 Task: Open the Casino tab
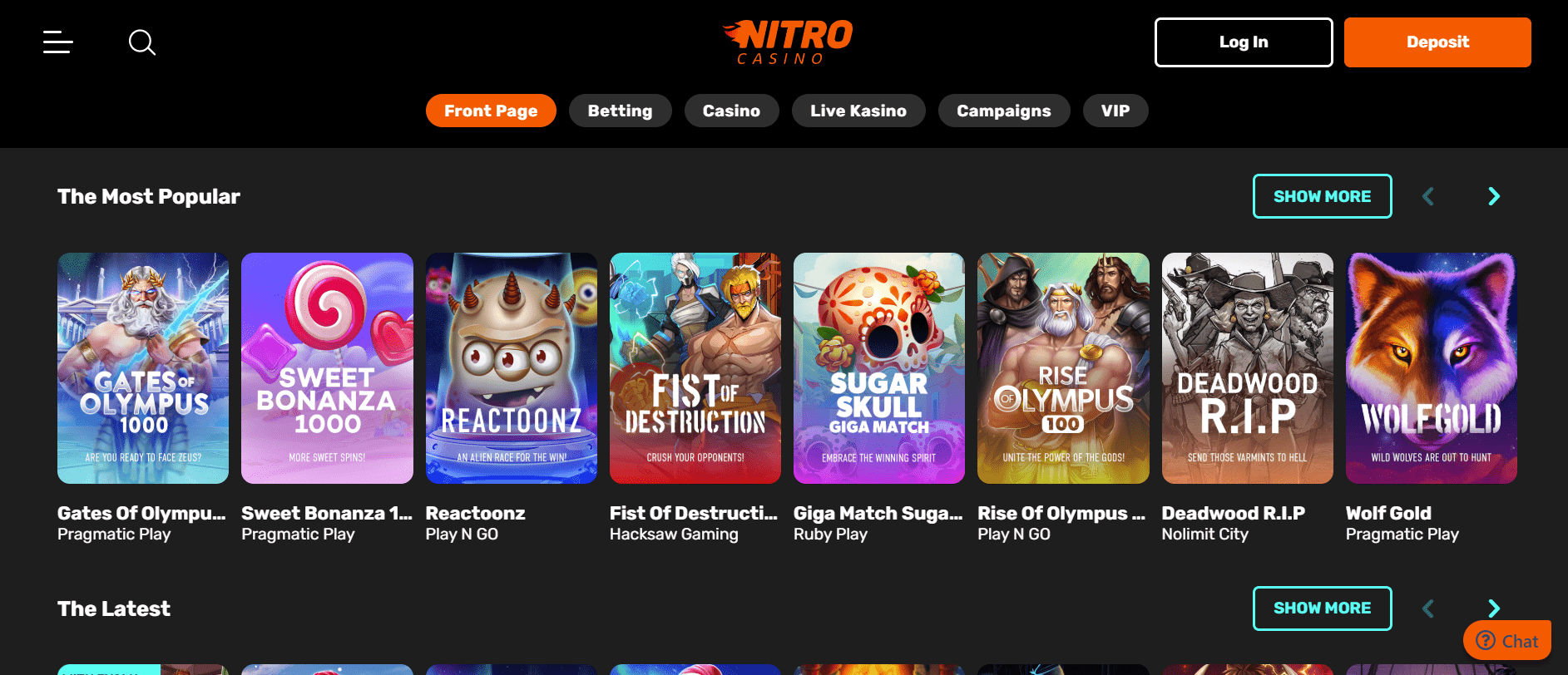[731, 111]
